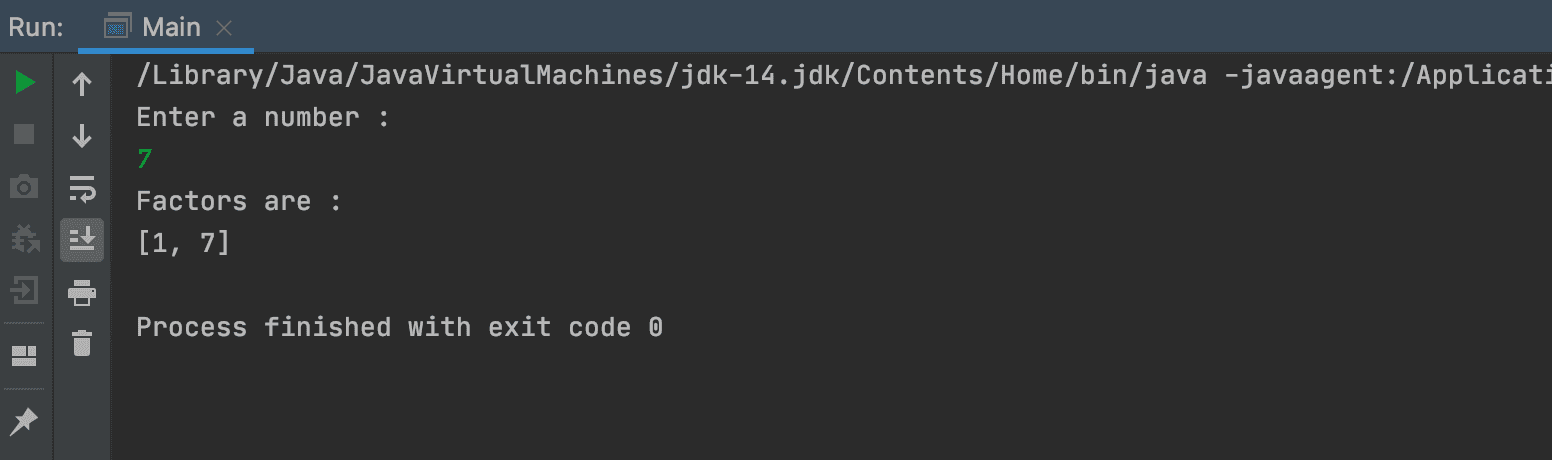This screenshot has width=1552, height=460.
Task: Click the gray Stop process square
Action: coord(25,134)
